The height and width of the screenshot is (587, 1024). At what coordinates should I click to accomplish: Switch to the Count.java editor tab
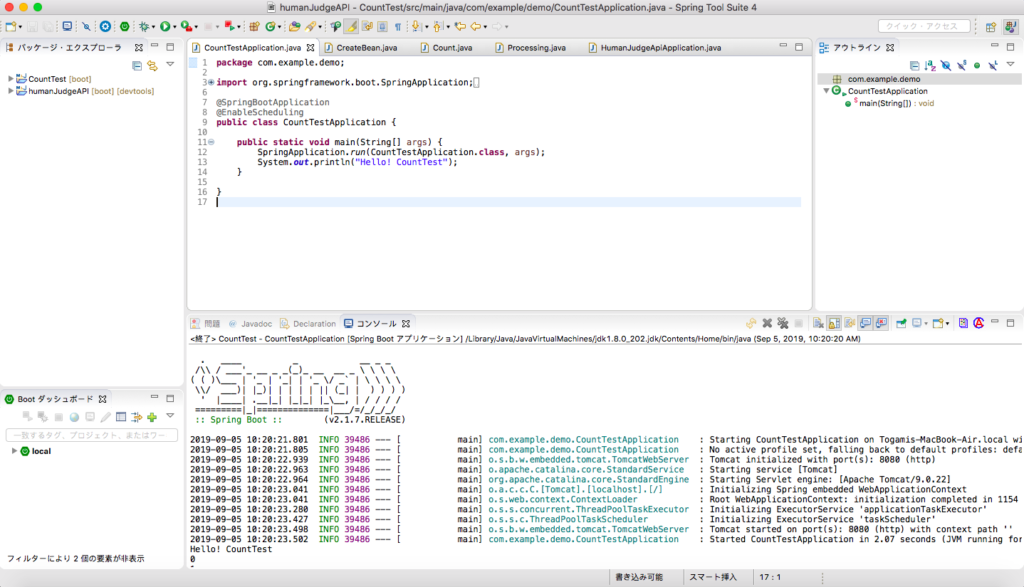pyautogui.click(x=452, y=47)
